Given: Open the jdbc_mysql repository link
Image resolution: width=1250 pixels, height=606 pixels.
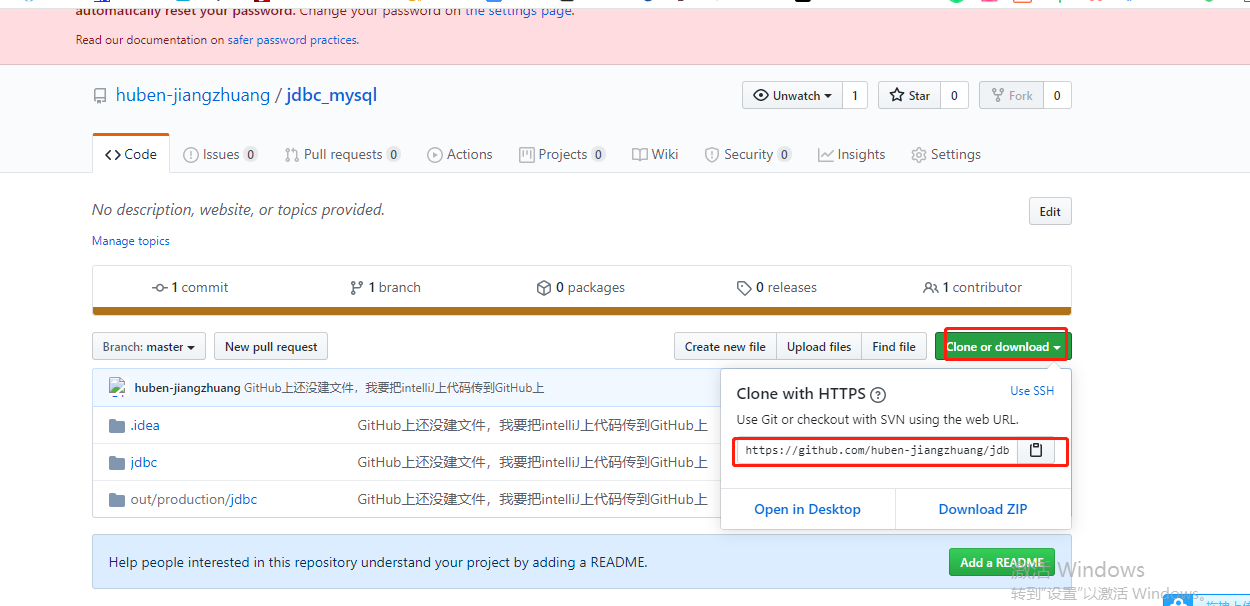Looking at the screenshot, I should pyautogui.click(x=331, y=95).
